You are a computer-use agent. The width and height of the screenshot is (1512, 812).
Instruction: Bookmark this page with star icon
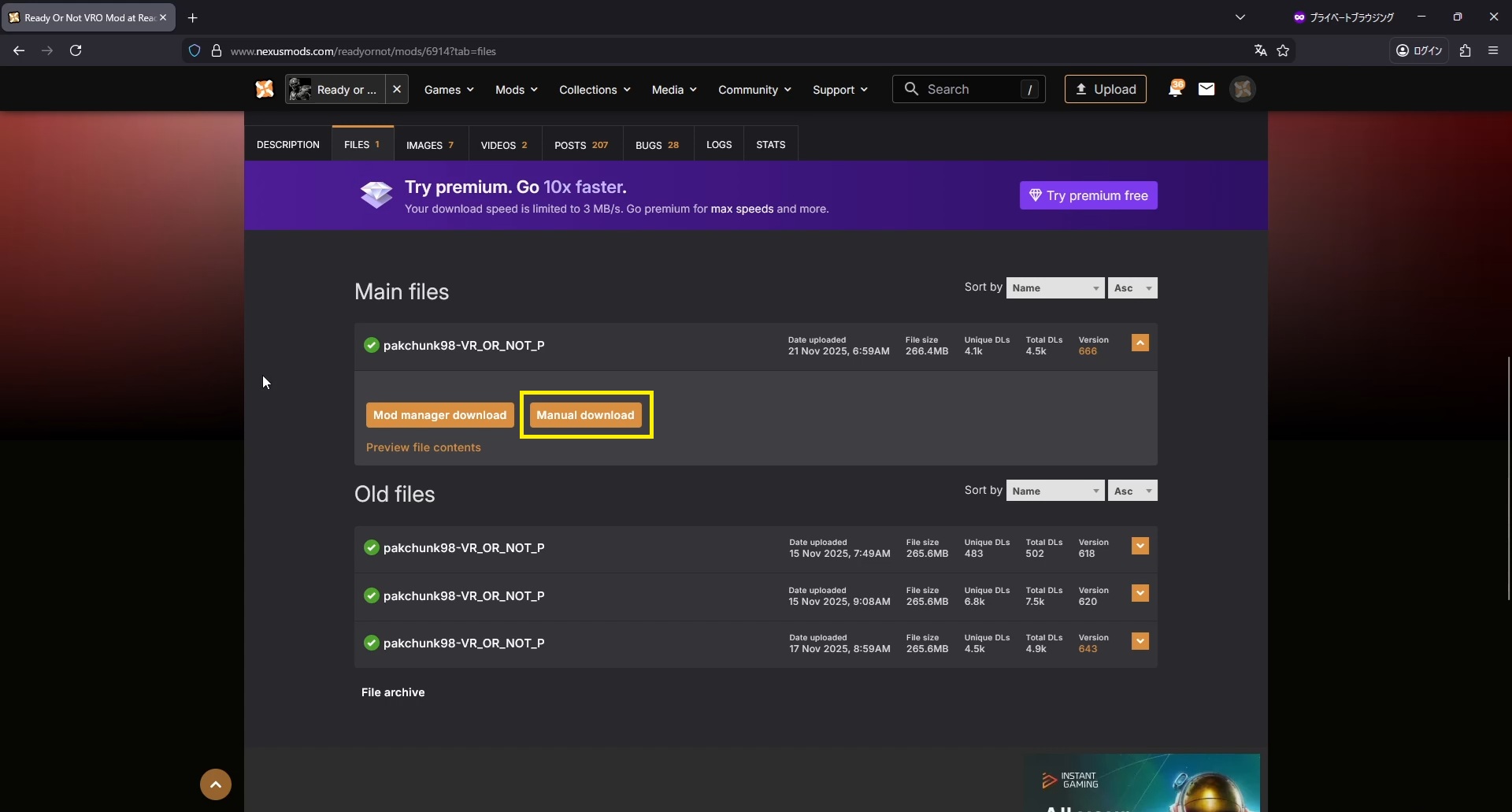(x=1283, y=51)
